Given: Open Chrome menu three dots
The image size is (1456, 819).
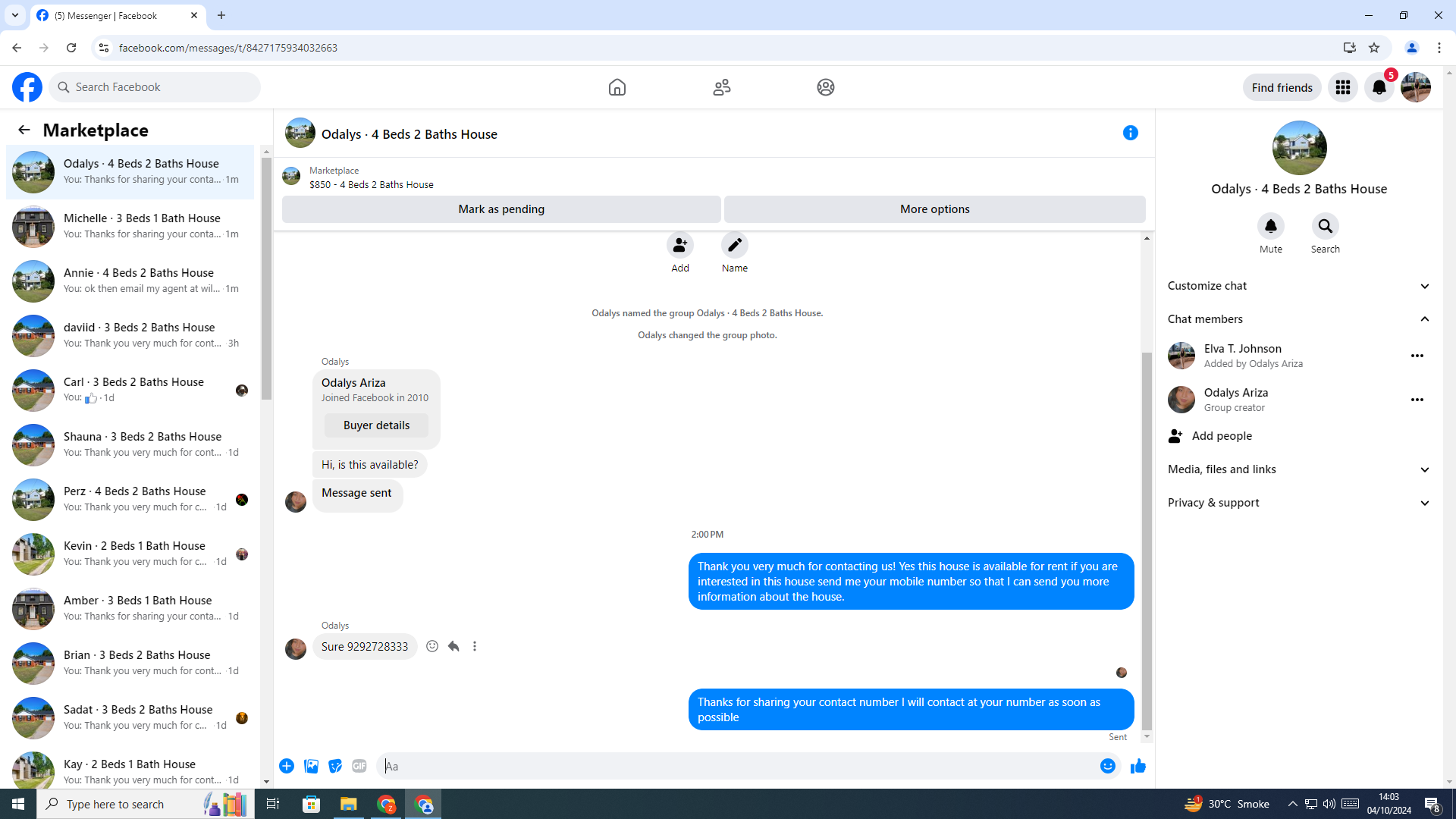Looking at the screenshot, I should point(1439,48).
